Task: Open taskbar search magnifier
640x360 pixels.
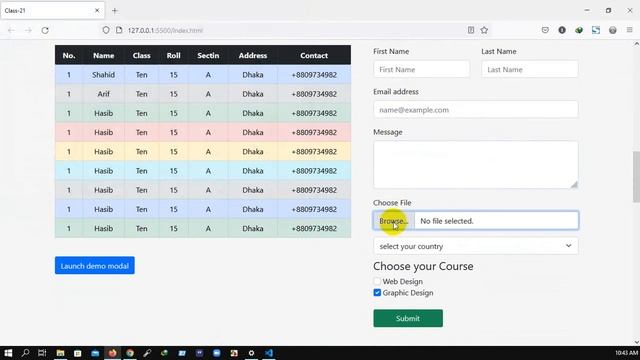Action: coord(25,353)
